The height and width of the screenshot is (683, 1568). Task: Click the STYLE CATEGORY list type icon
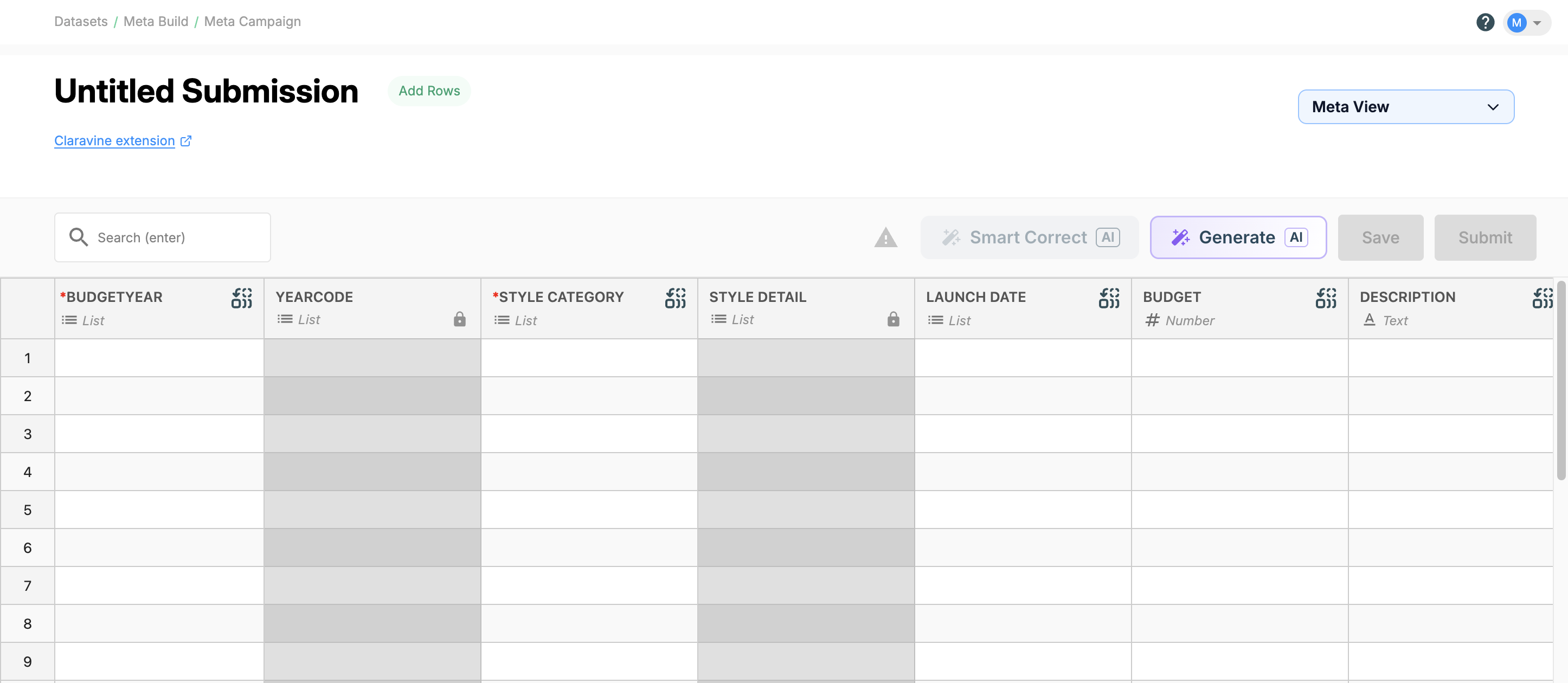(502, 320)
